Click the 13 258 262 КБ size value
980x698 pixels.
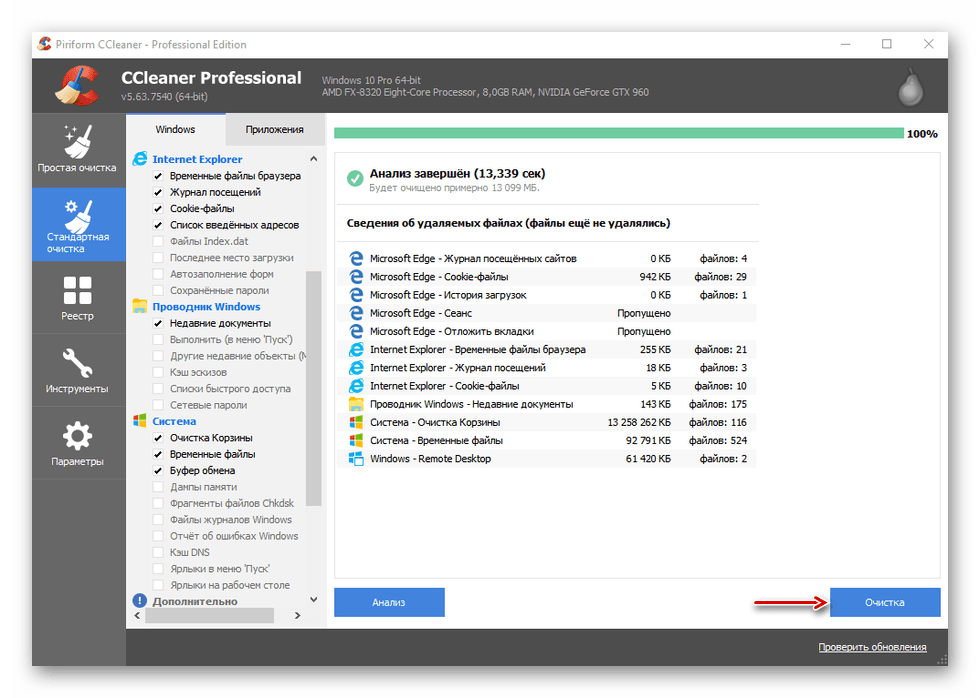coord(639,422)
